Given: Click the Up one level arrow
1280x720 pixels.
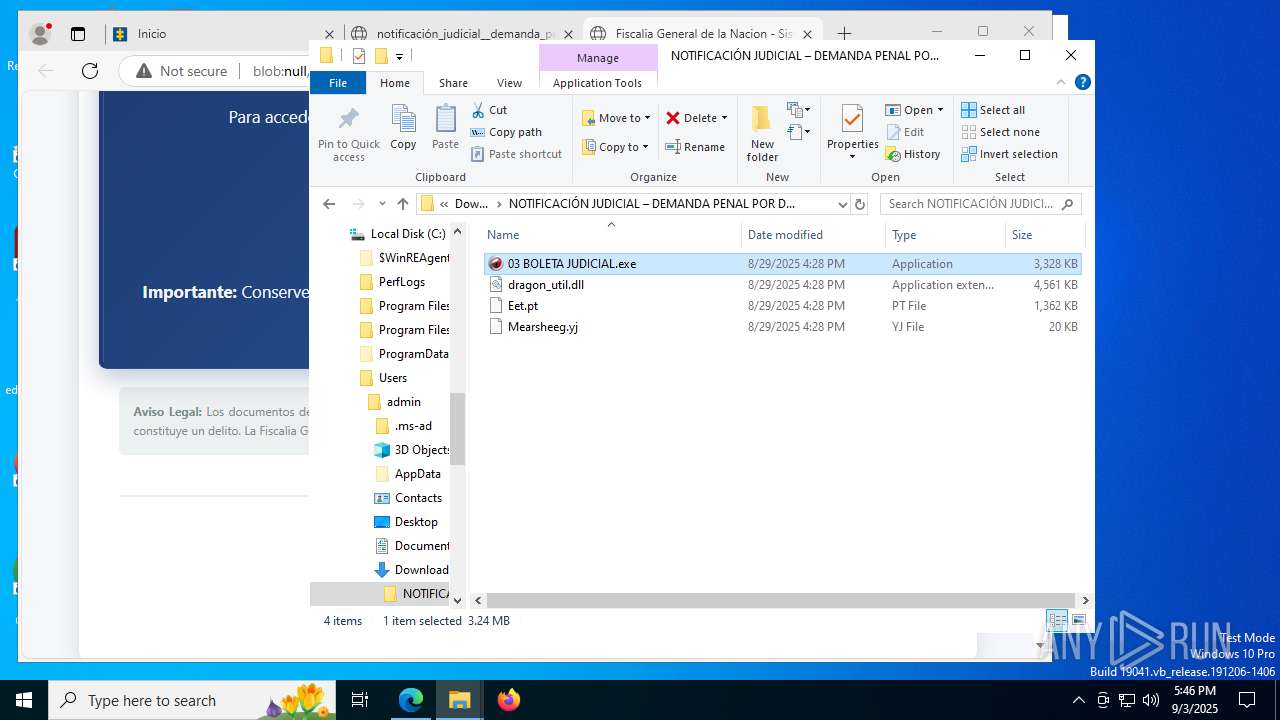Looking at the screenshot, I should (x=402, y=203).
